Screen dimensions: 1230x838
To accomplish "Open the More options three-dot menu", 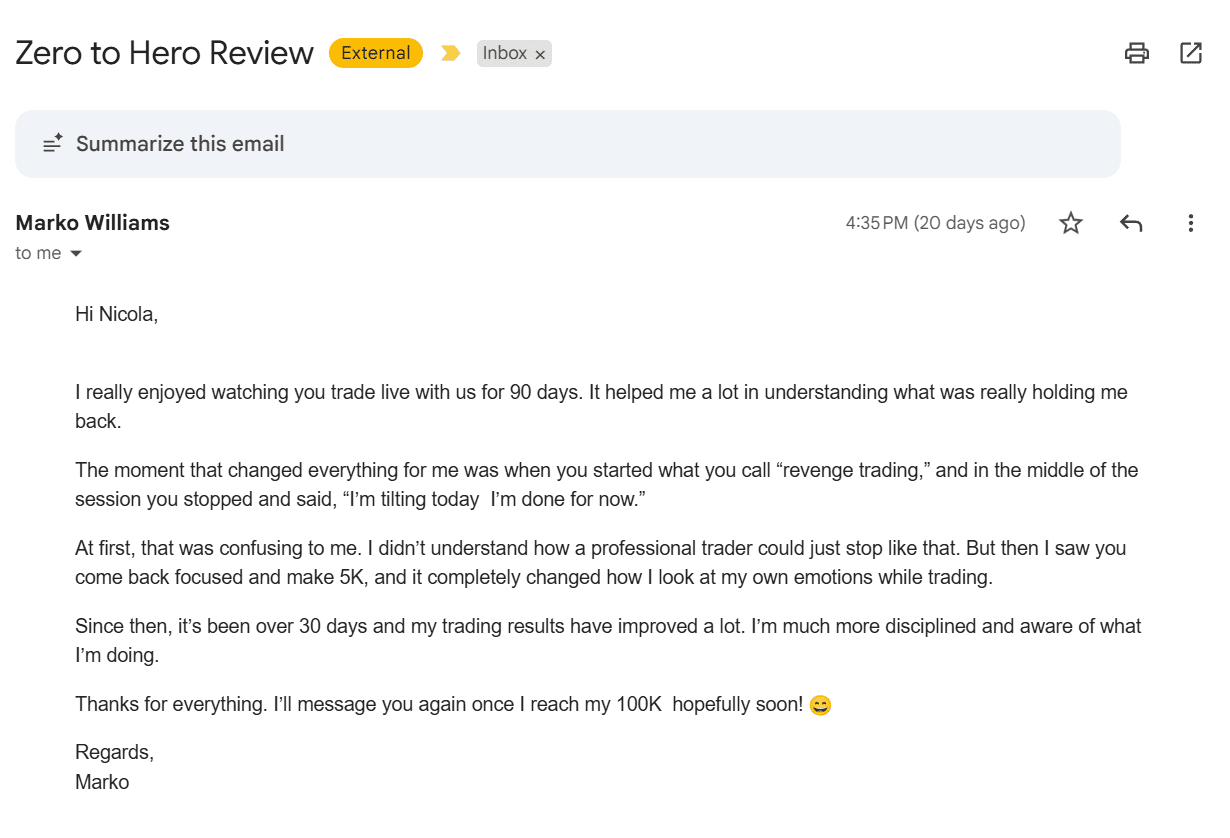I will pyautogui.click(x=1190, y=223).
